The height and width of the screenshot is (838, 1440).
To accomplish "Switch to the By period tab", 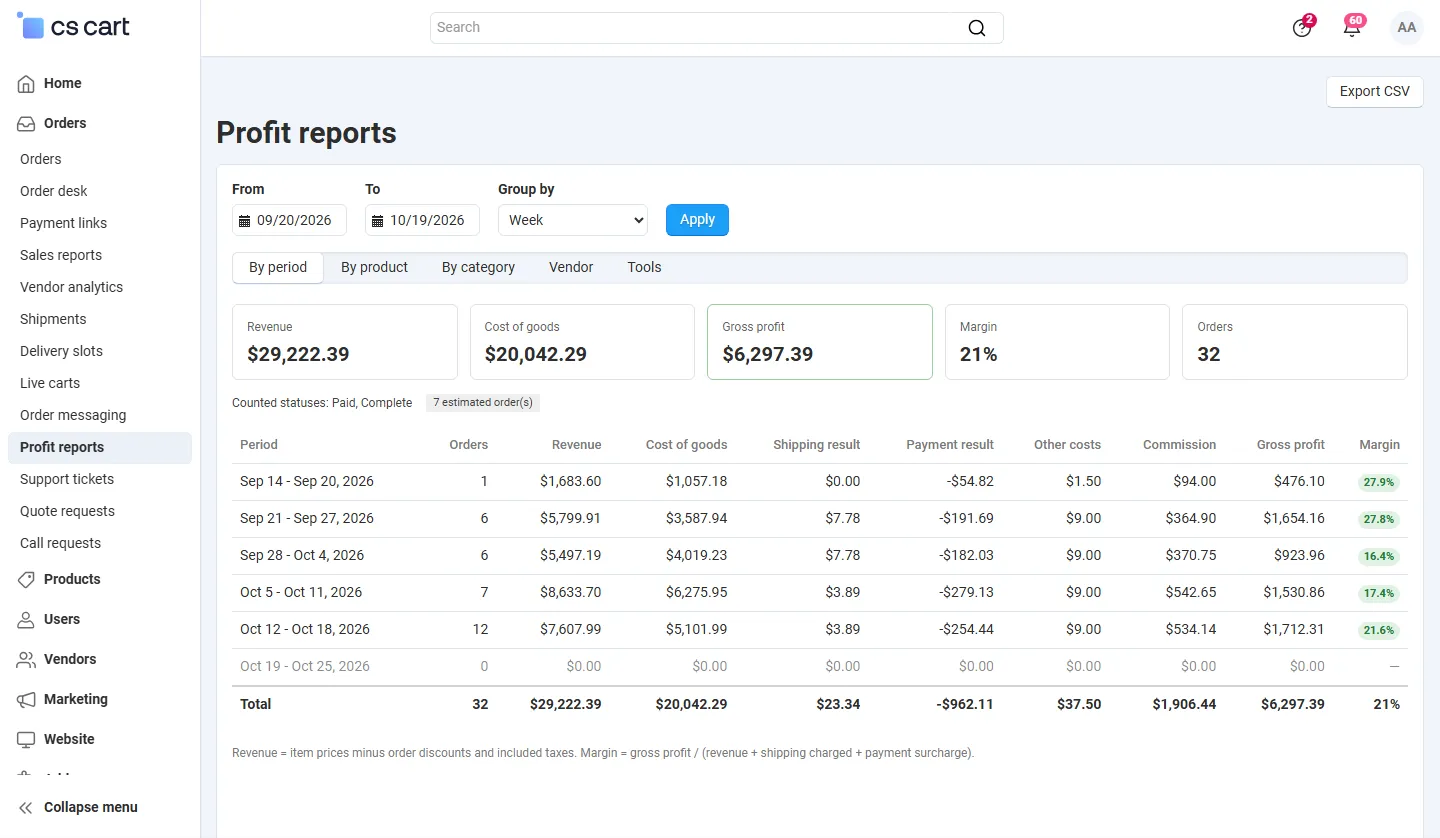I will click(278, 268).
